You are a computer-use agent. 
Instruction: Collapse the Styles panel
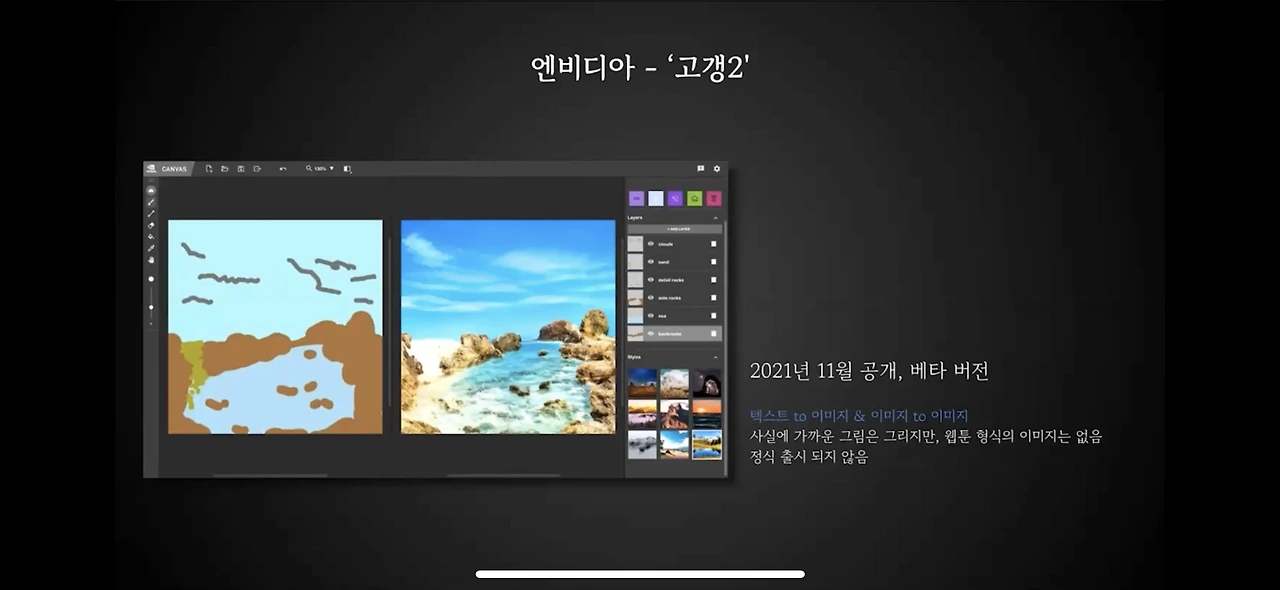coord(715,357)
